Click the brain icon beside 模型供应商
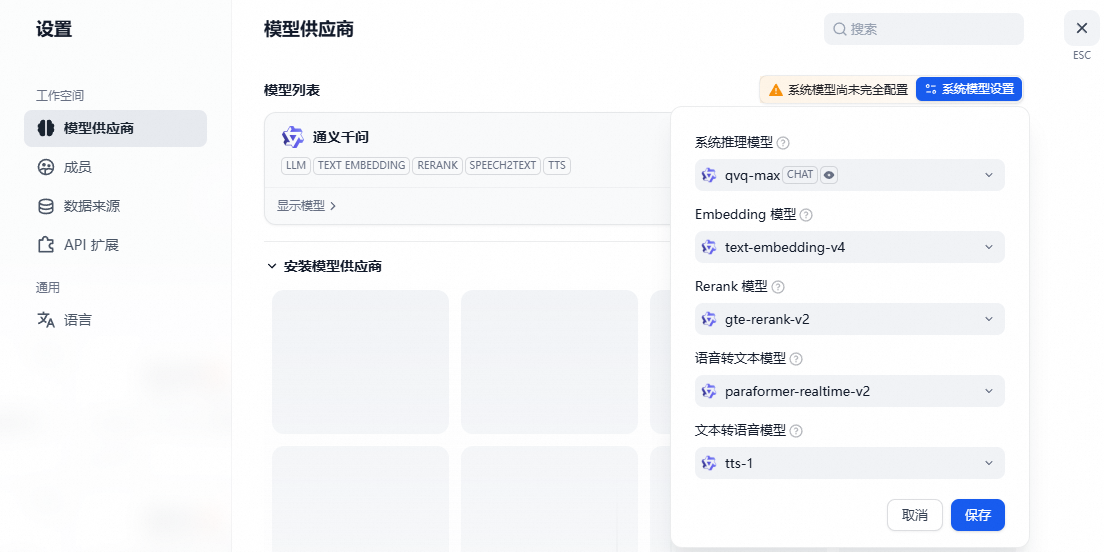Viewport: 1104px width, 552px height. [x=46, y=128]
